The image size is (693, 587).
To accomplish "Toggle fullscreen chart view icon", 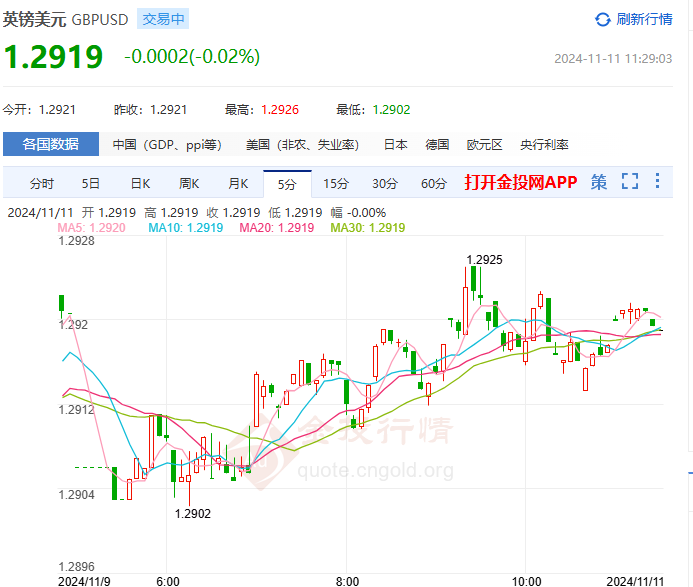I will (x=629, y=182).
